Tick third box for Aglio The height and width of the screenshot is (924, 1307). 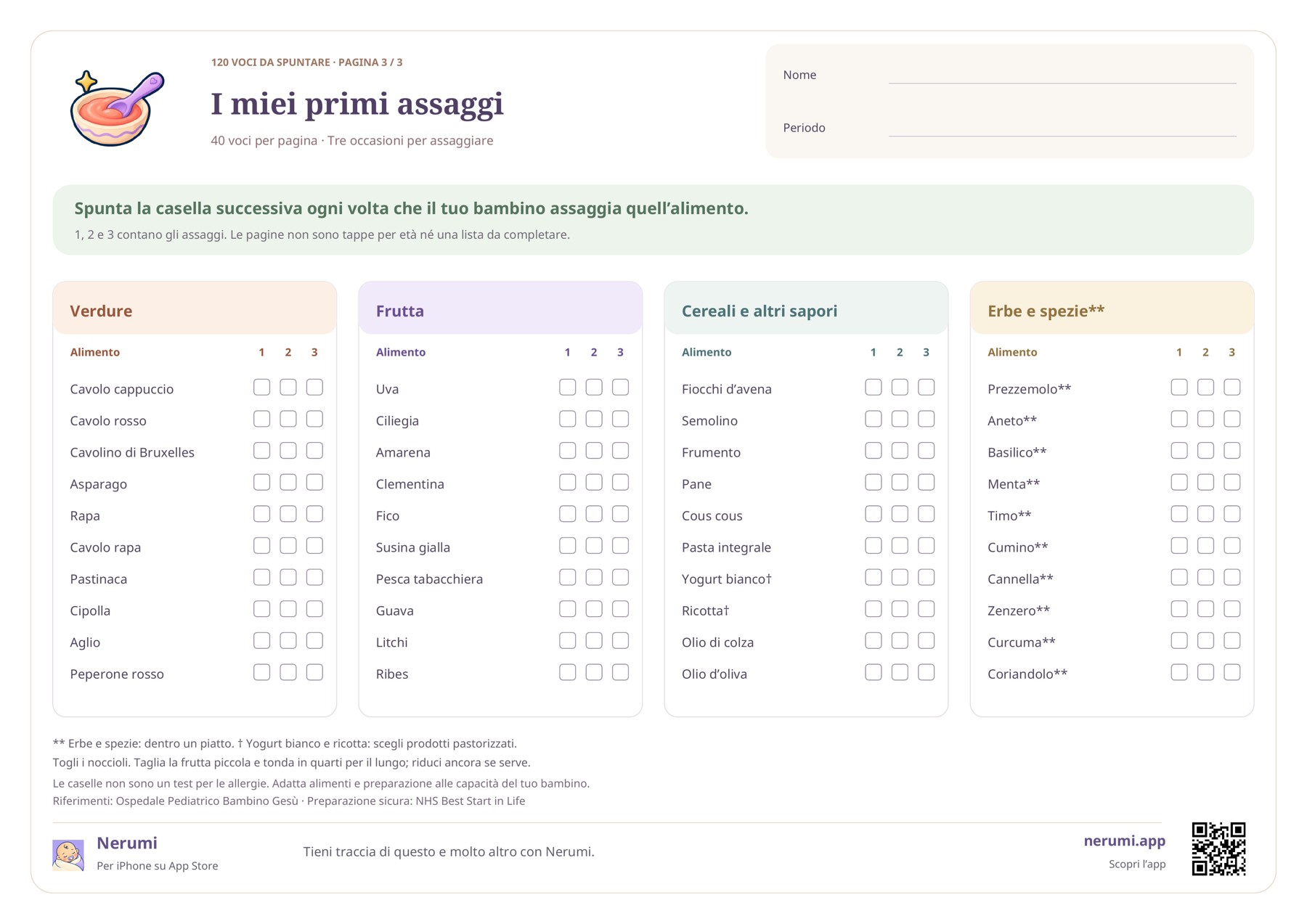(x=314, y=641)
